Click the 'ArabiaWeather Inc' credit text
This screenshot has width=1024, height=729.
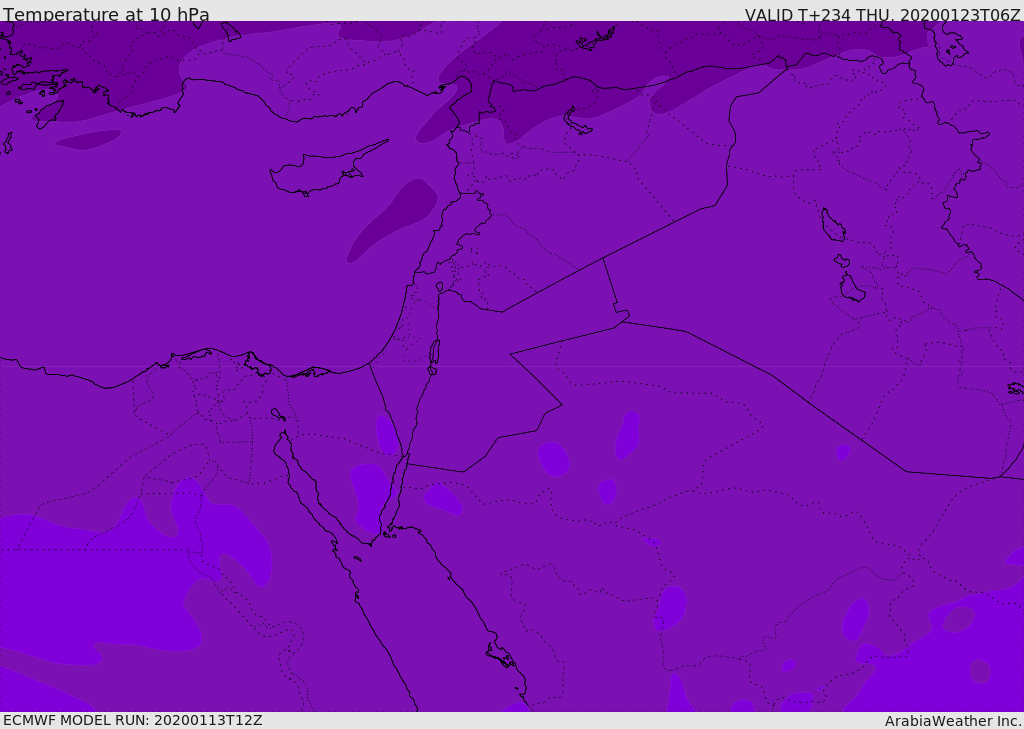click(x=953, y=721)
